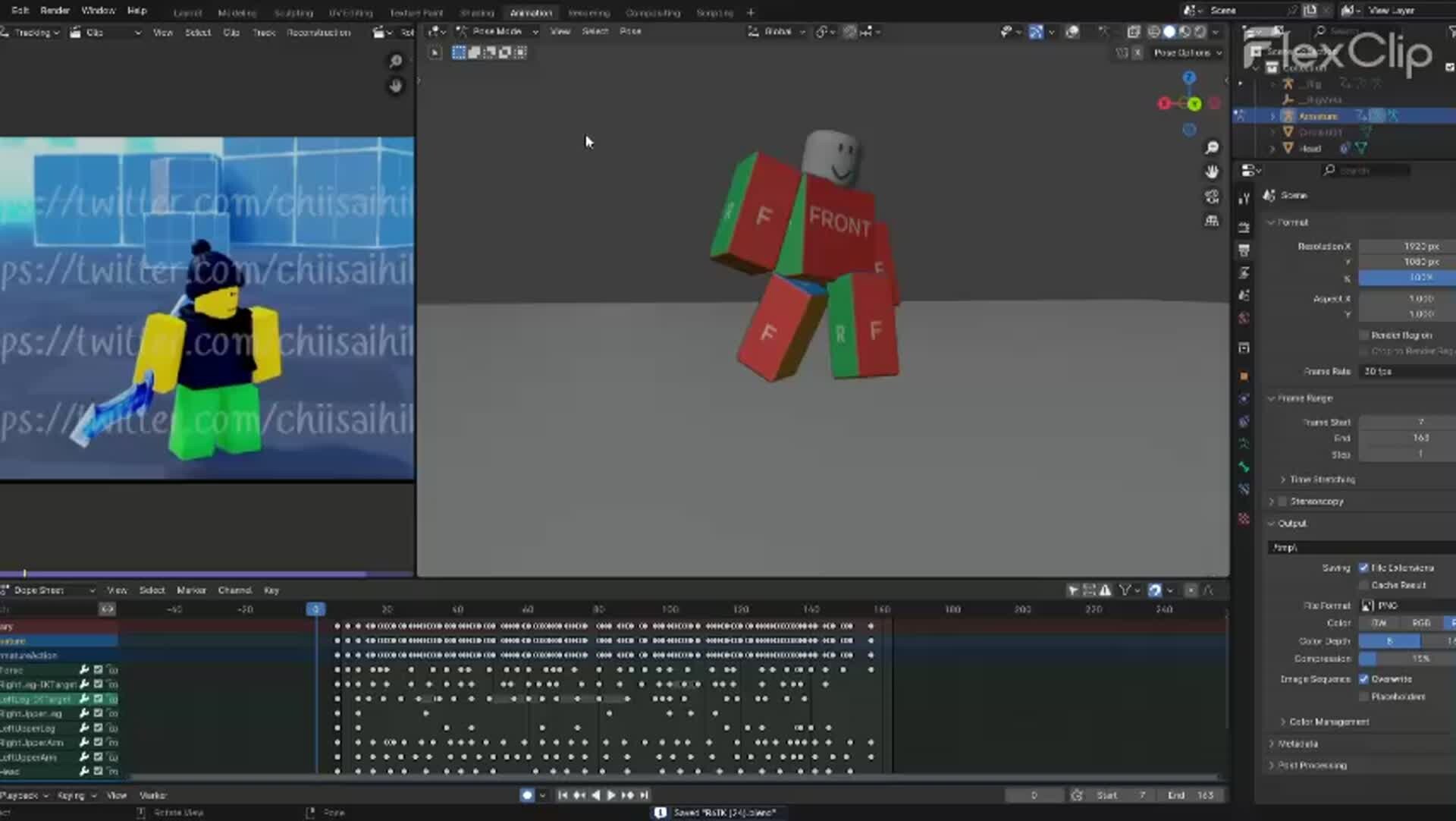Open the PNG file format dropdown
Image resolution: width=1456 pixels, height=821 pixels.
pyautogui.click(x=1408, y=606)
